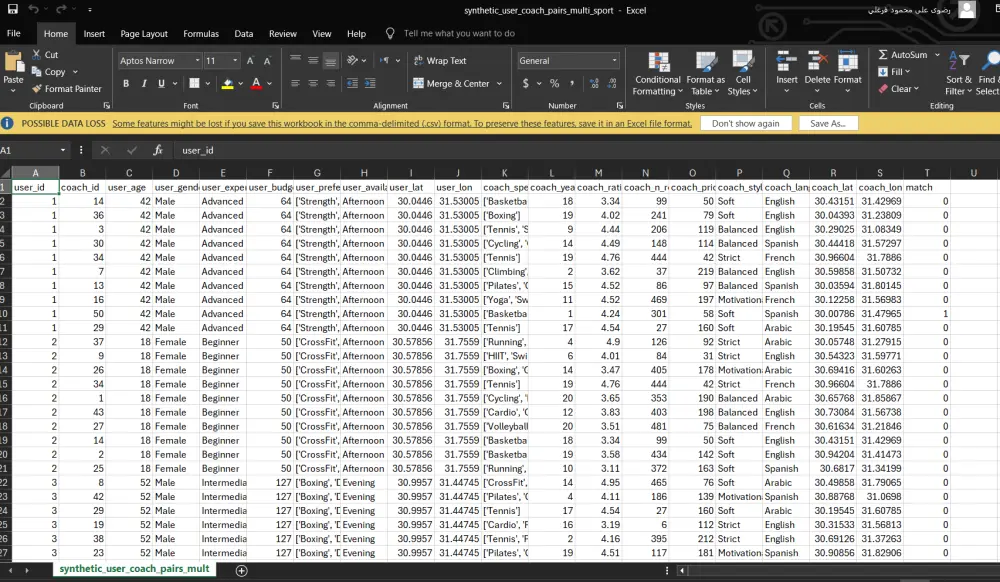Click the Redo arrow icon

pyautogui.click(x=61, y=10)
